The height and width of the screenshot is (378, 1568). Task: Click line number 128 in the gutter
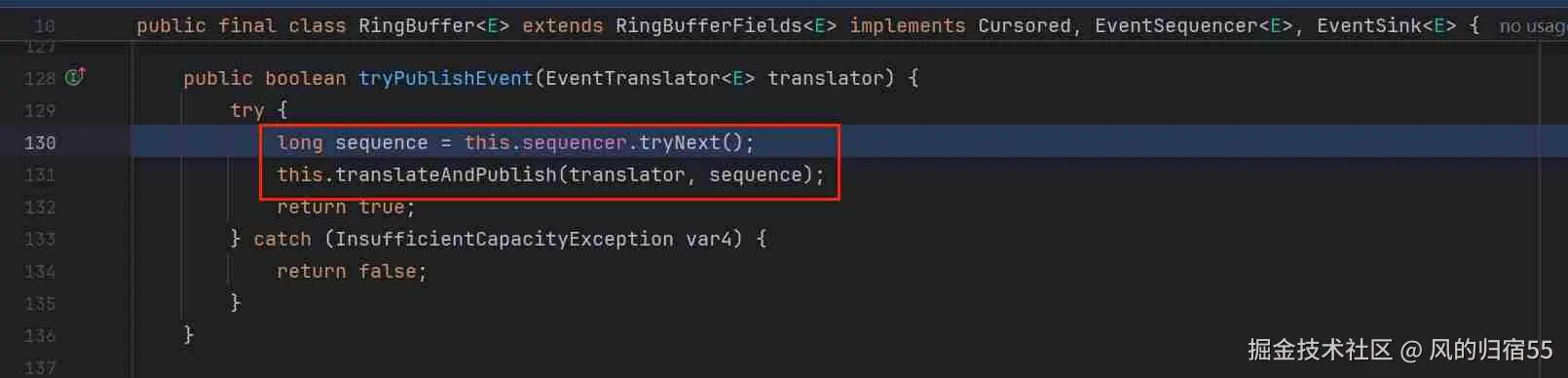40,78
